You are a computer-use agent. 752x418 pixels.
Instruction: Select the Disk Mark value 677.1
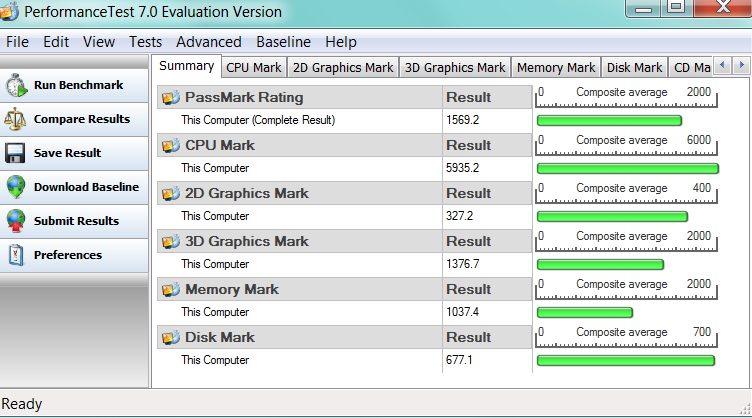tap(459, 360)
